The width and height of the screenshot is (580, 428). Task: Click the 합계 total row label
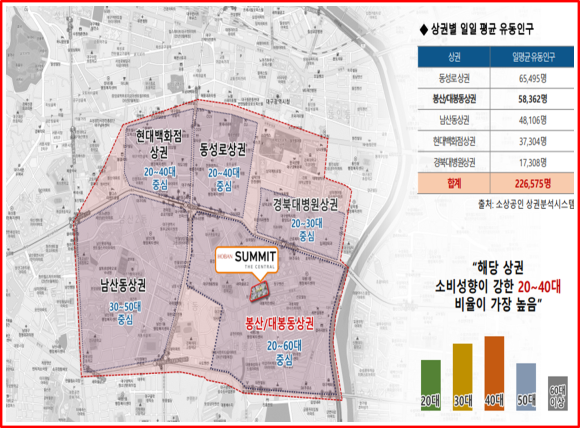click(x=454, y=183)
